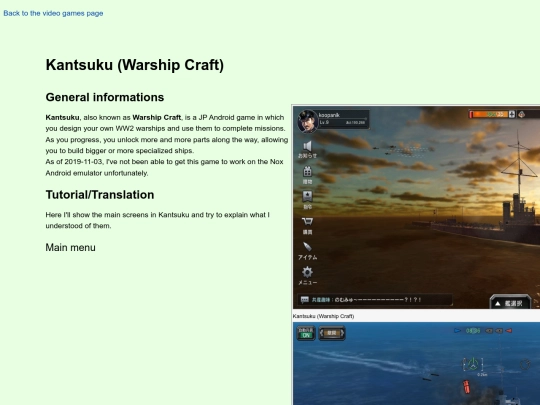
Task: Click the main menu game screenshot image
Action: coord(416,207)
